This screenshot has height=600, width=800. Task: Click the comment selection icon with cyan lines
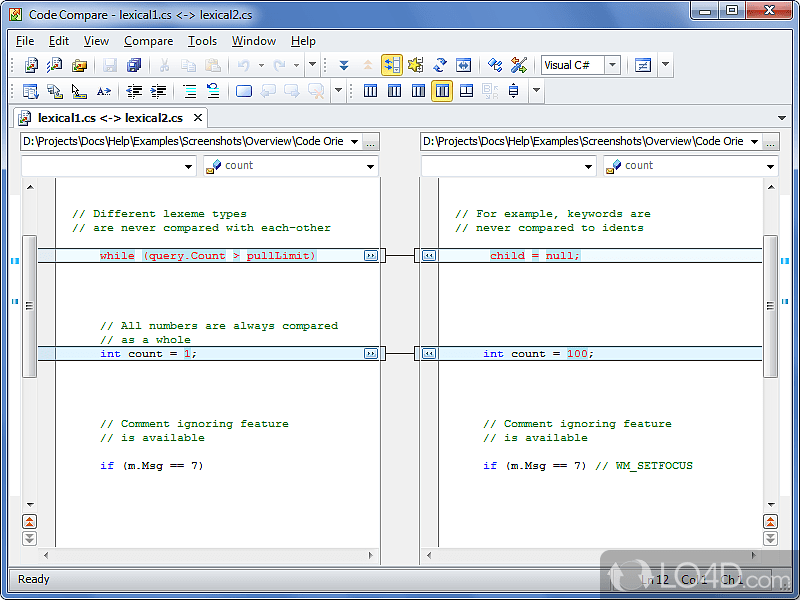point(189,91)
